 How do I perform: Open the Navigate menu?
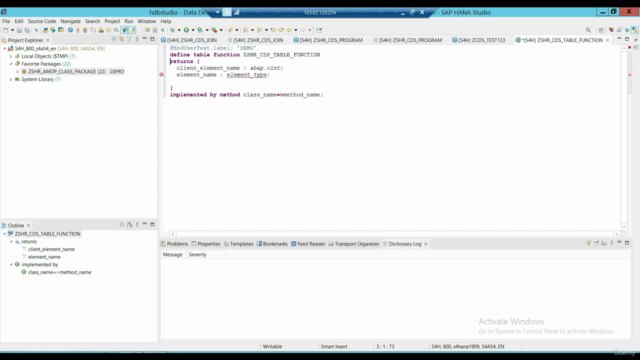tap(71, 21)
